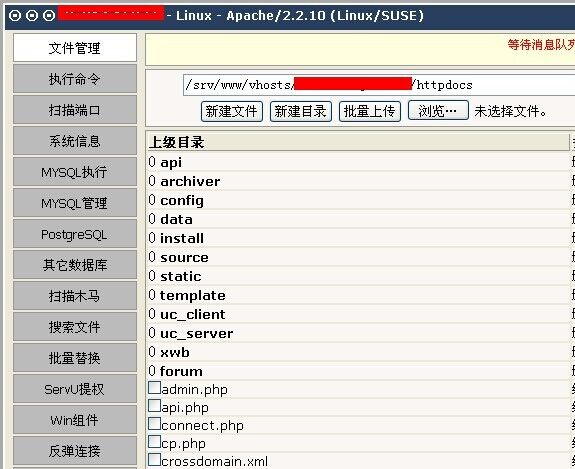
Task: Click the third circular icon in title bar
Action: tap(49, 15)
